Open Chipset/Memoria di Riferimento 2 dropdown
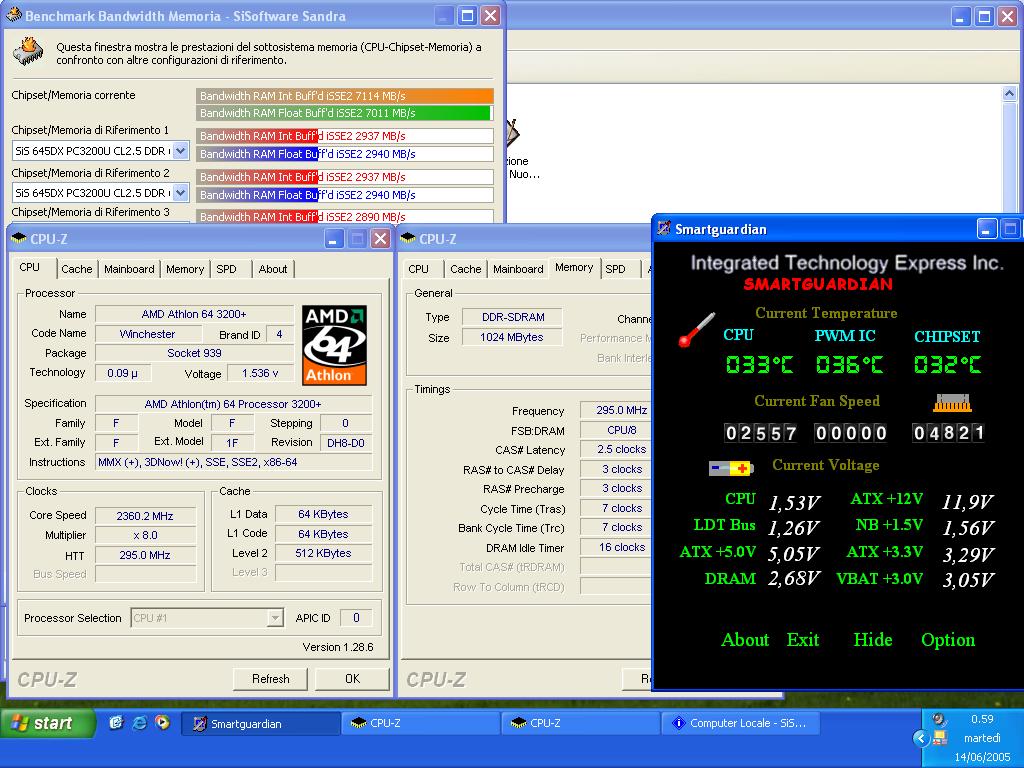1024x768 pixels. pyautogui.click(x=181, y=193)
